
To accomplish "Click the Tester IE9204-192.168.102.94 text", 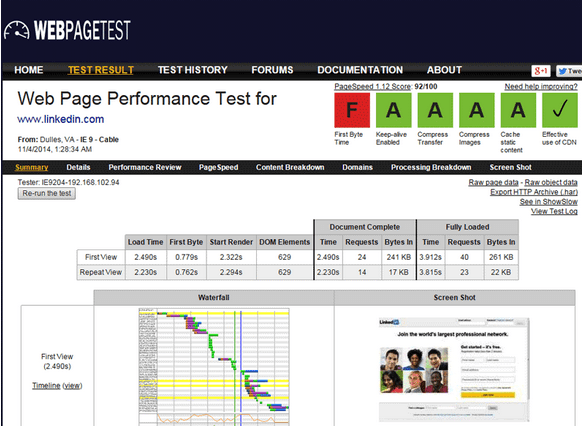I will click(x=68, y=182).
